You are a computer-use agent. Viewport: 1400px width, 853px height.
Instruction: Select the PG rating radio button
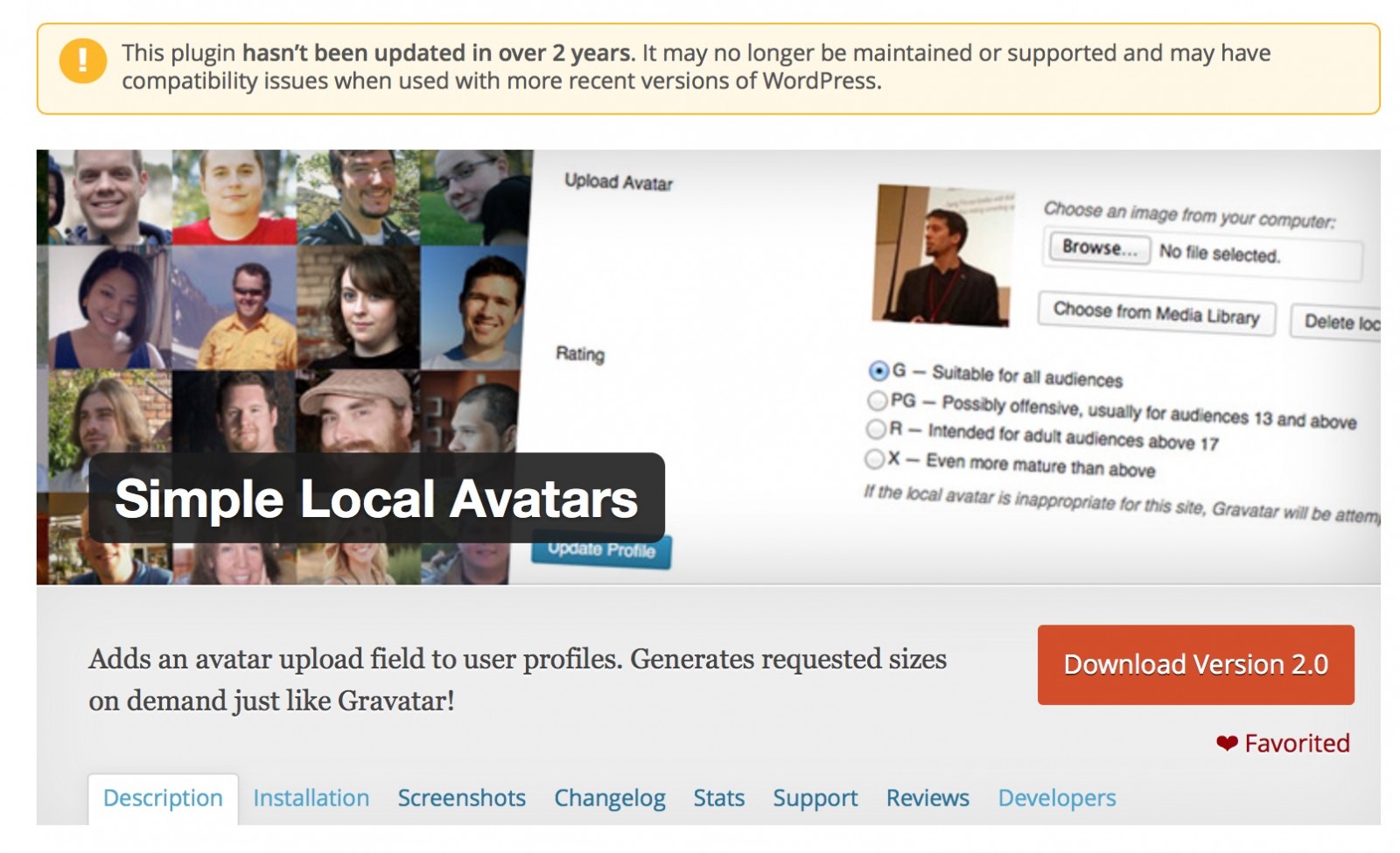876,401
